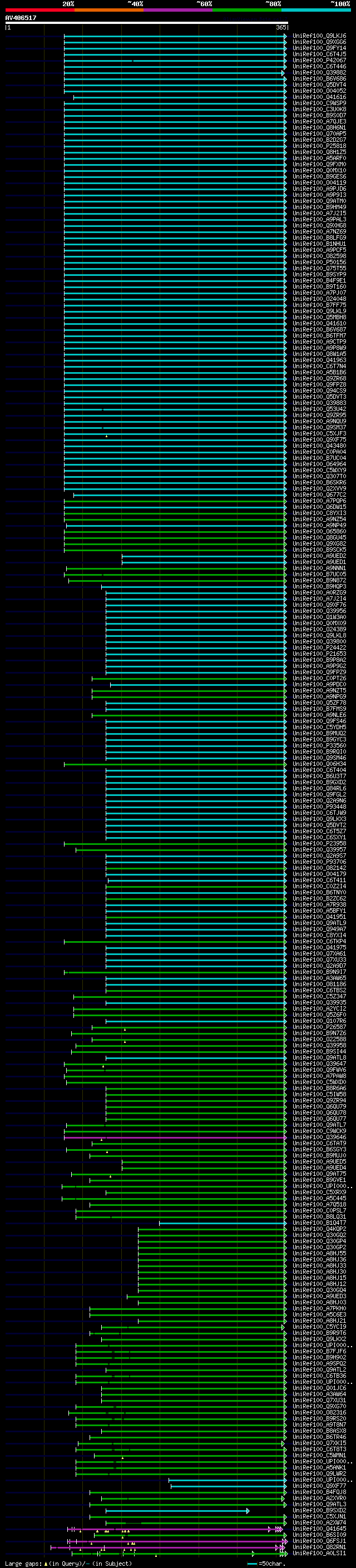356x1568 pixels.
Task: Select hit label UniRef100_P21653
Action: 319,654
